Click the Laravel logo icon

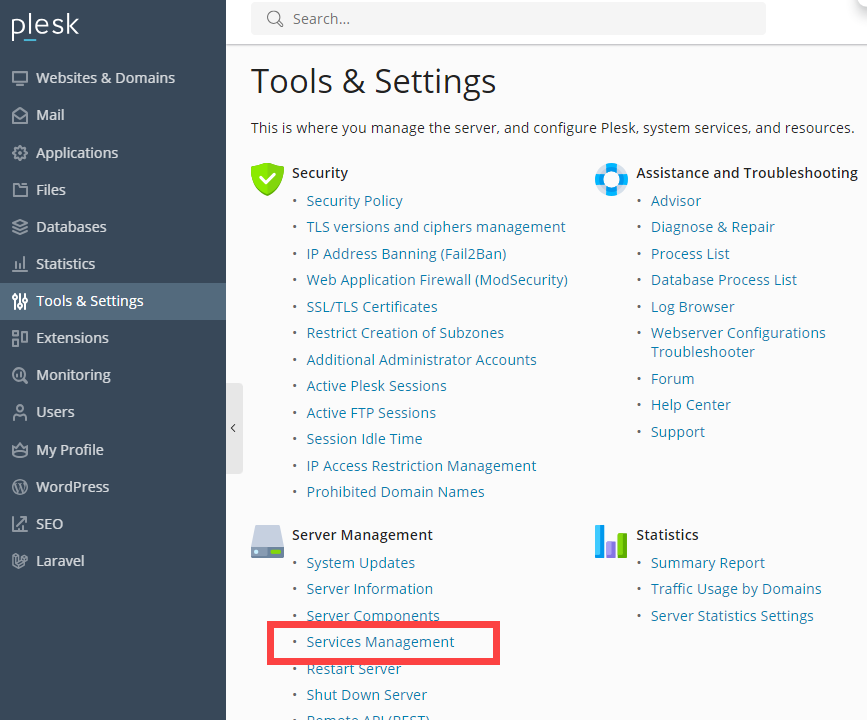(x=20, y=561)
